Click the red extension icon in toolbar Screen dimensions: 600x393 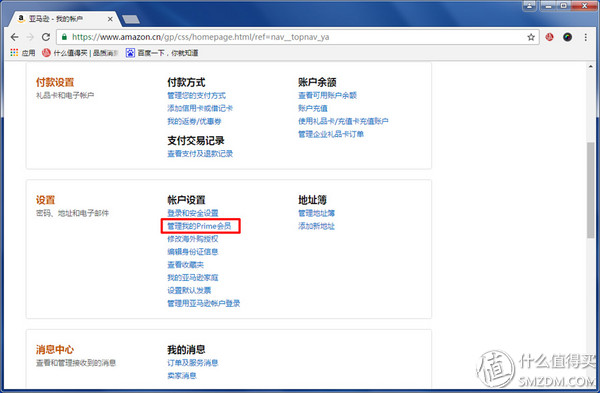tap(549, 37)
